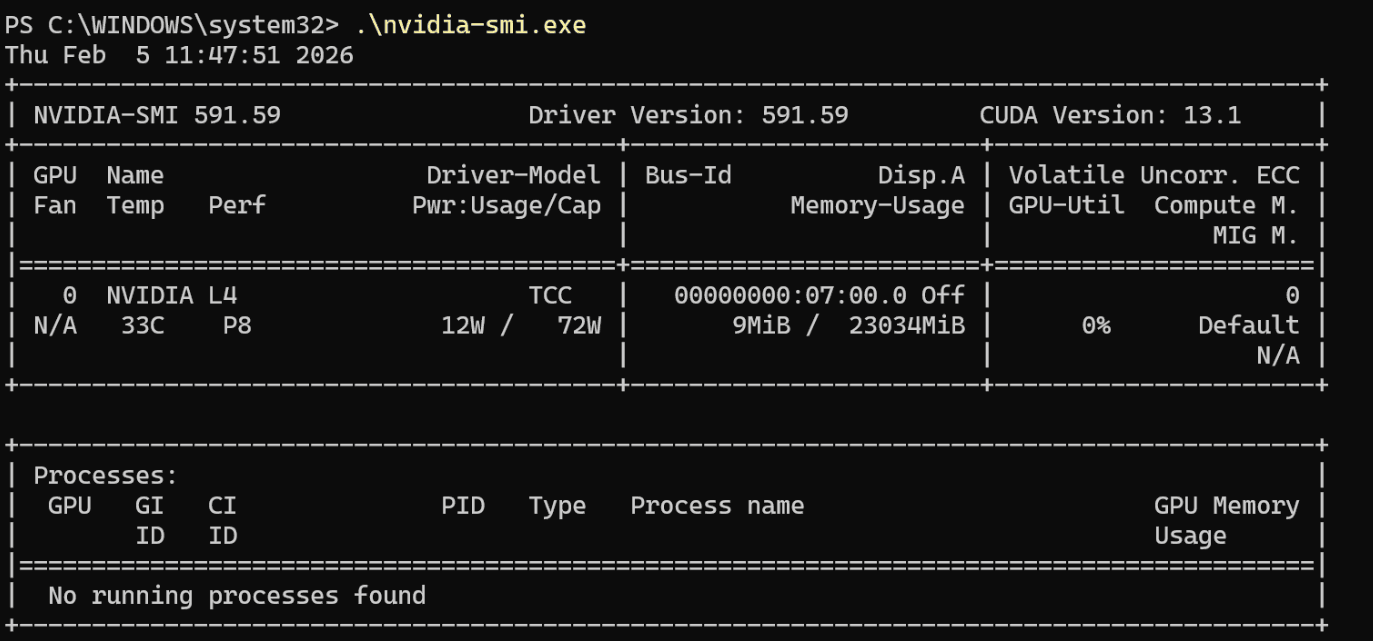Image resolution: width=1373 pixels, height=641 pixels.
Task: Click the .\nvidia-smi.exe command text
Action: tap(470, 25)
